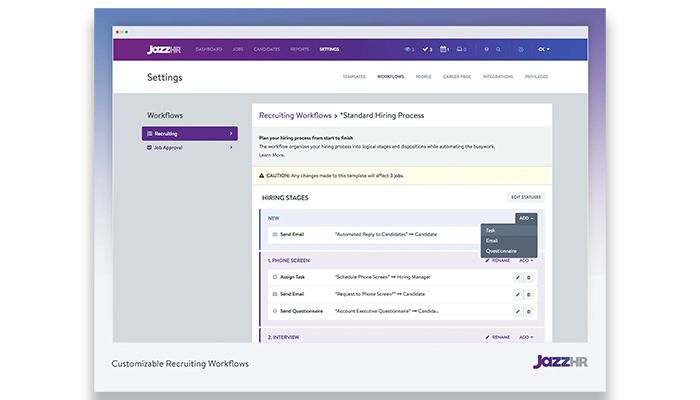This screenshot has height=400, width=700.
Task: Delete the Assign Task row using trash icon
Action: [529, 277]
